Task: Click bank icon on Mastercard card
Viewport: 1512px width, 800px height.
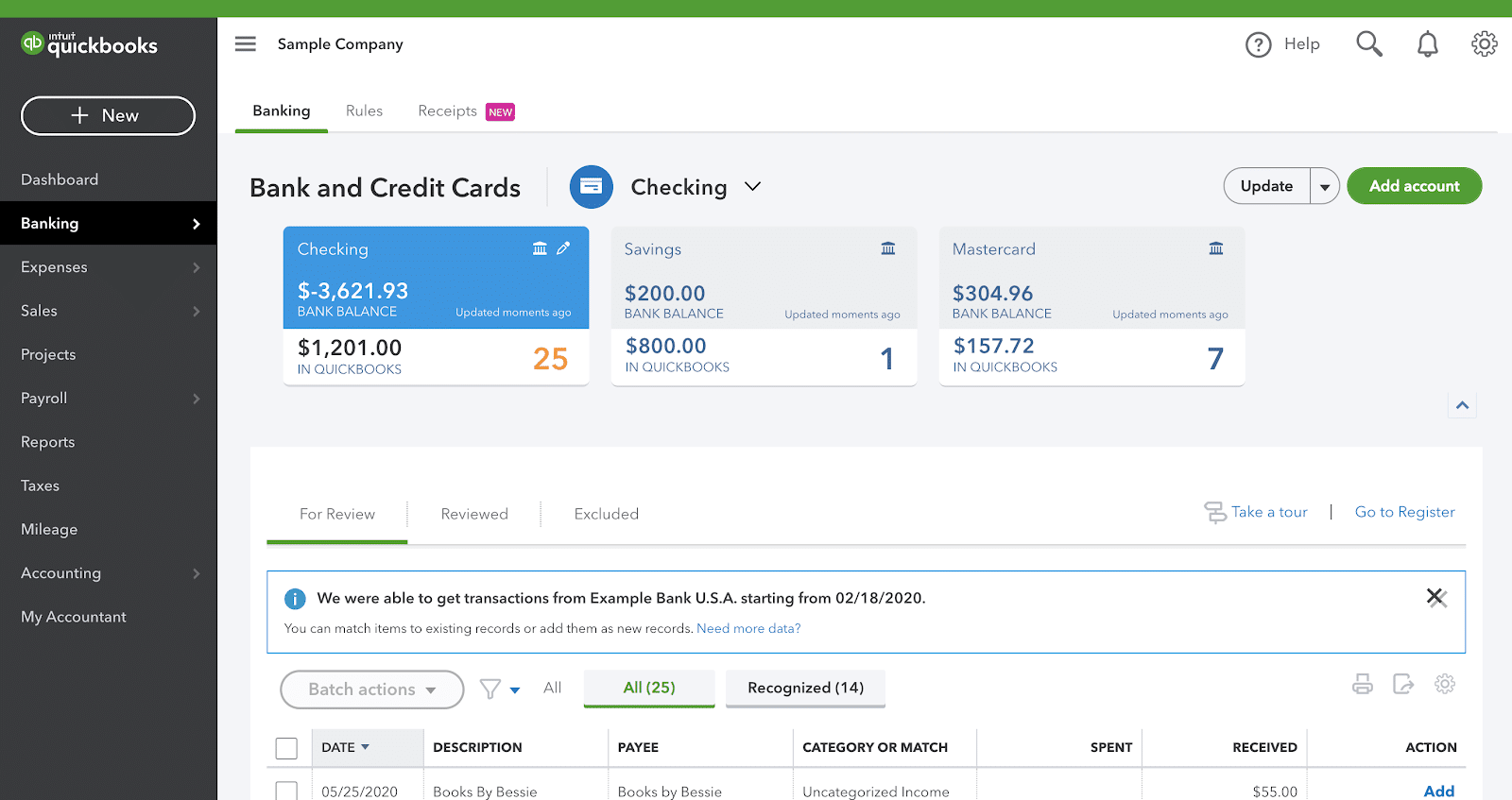Action: pyautogui.click(x=1216, y=248)
